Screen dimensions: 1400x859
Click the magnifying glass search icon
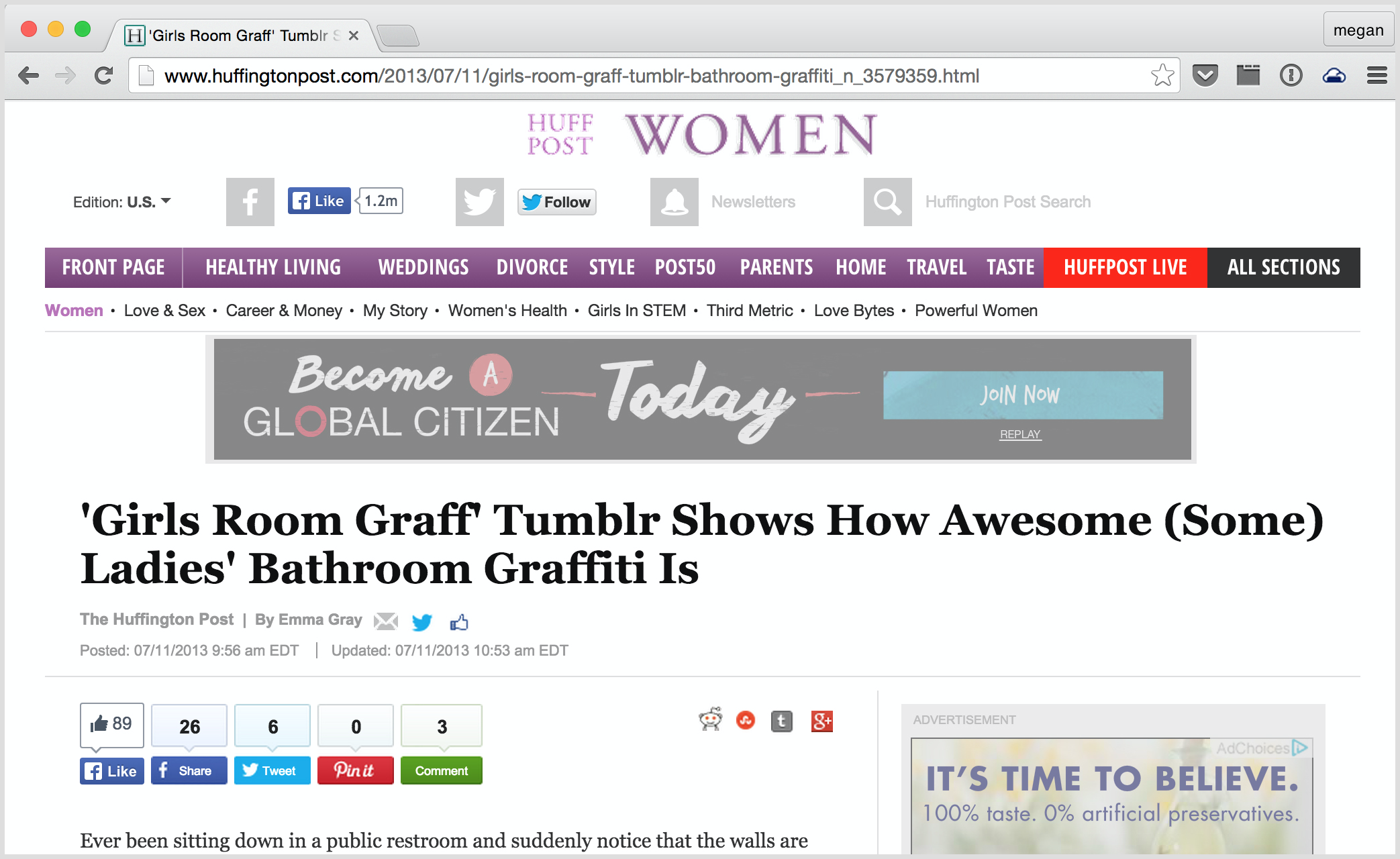tap(888, 202)
